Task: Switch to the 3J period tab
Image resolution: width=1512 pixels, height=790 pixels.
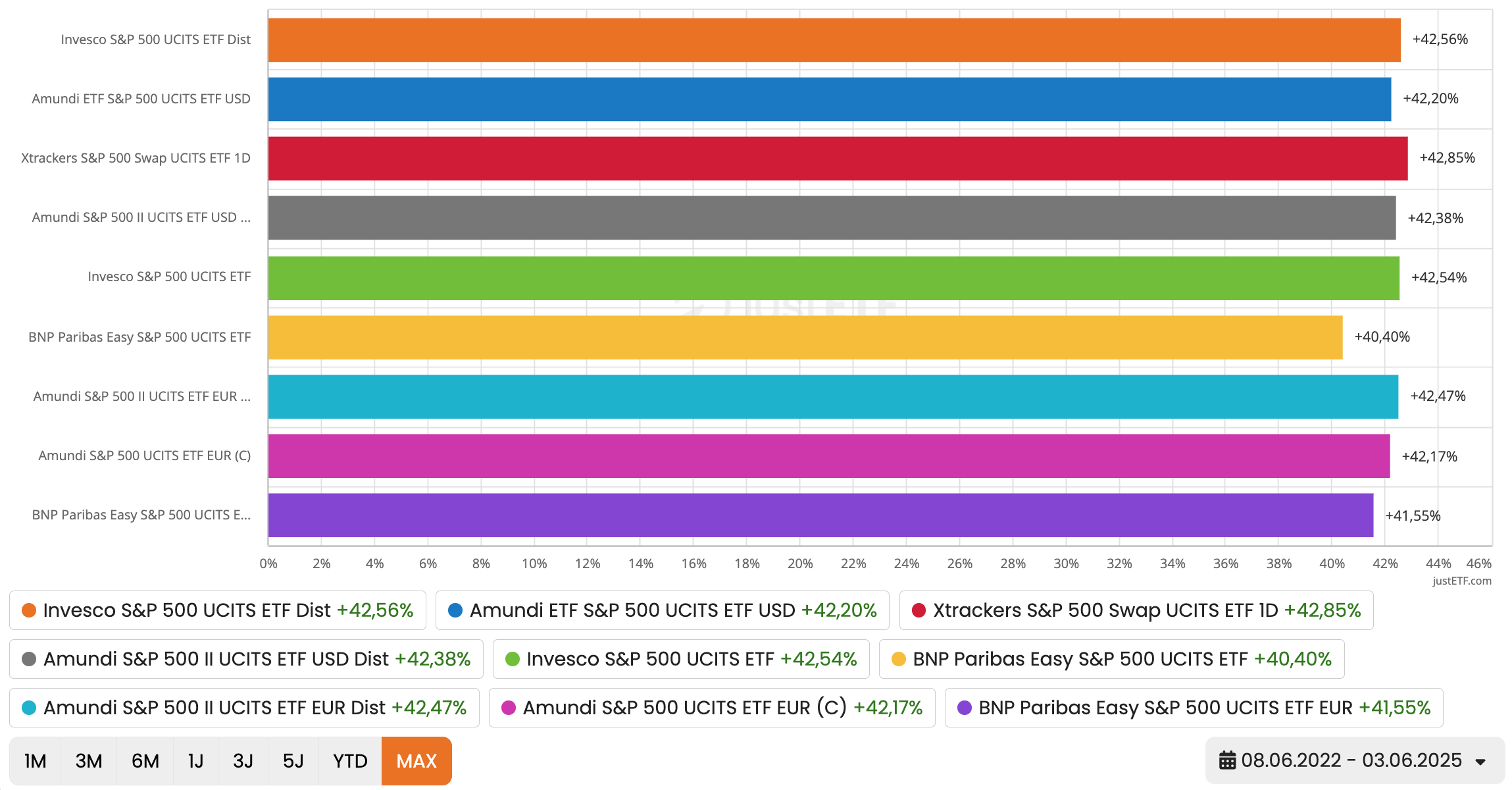Action: (x=243, y=760)
